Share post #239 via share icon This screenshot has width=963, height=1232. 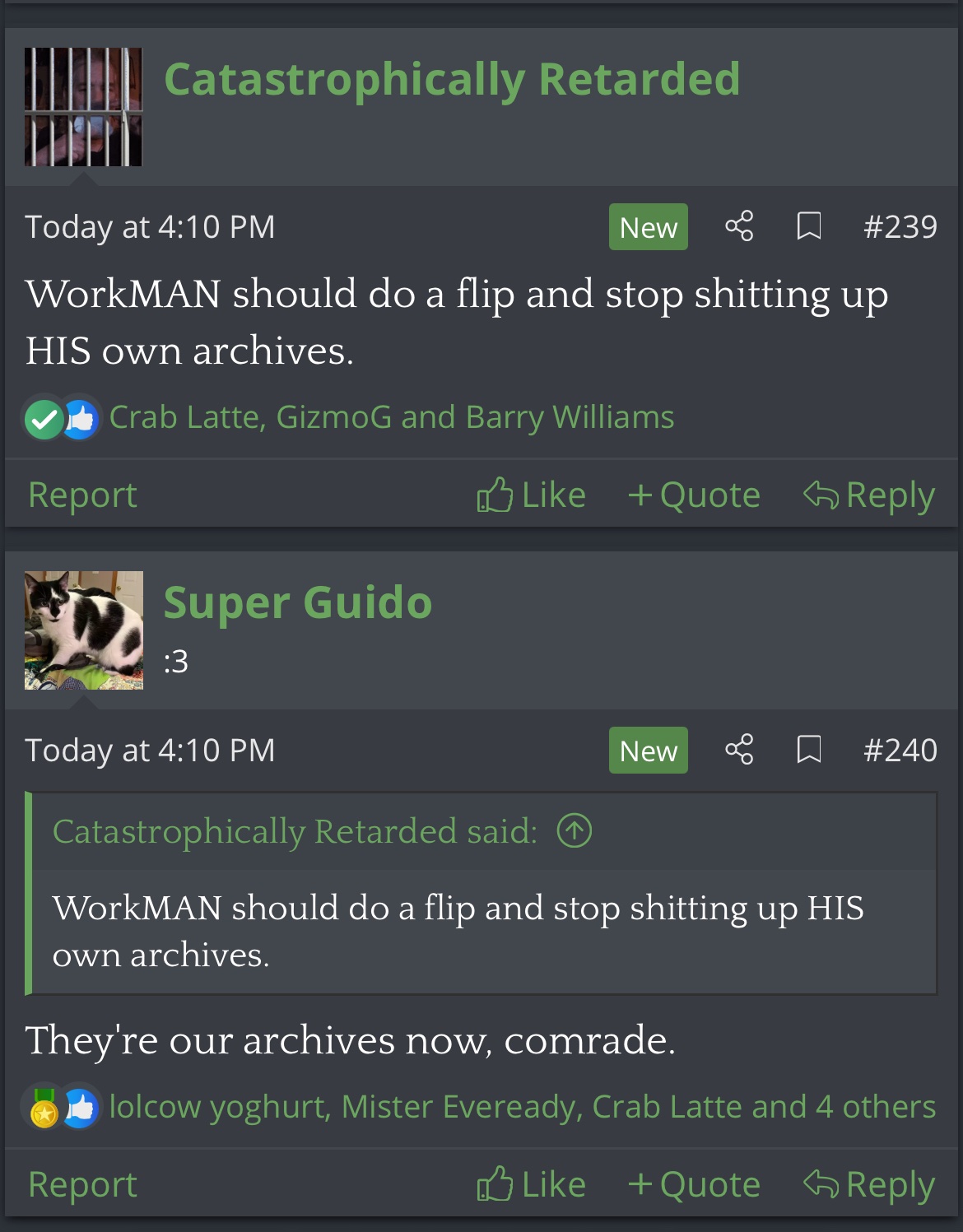coord(739,226)
